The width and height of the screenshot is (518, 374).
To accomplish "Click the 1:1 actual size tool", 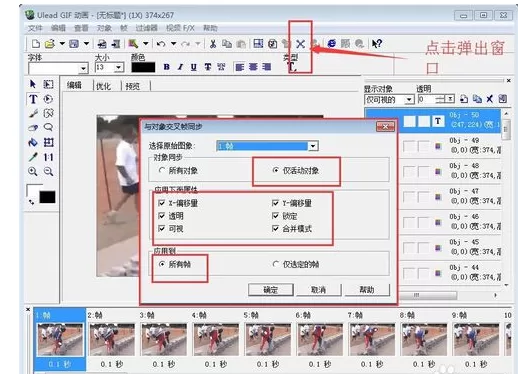I will [x=49, y=157].
